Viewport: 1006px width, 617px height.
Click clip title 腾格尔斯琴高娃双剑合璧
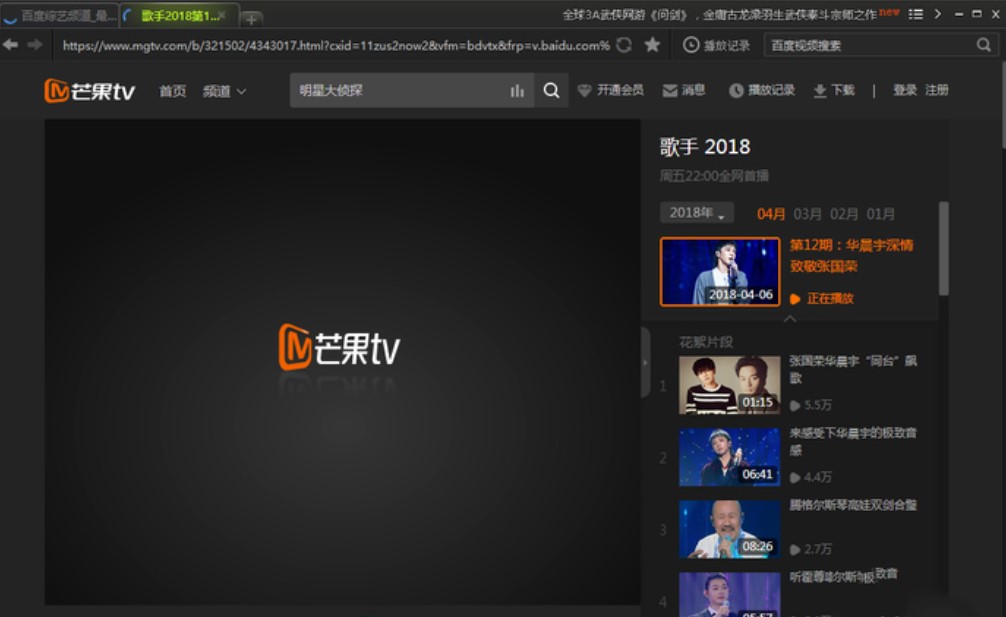click(x=853, y=505)
